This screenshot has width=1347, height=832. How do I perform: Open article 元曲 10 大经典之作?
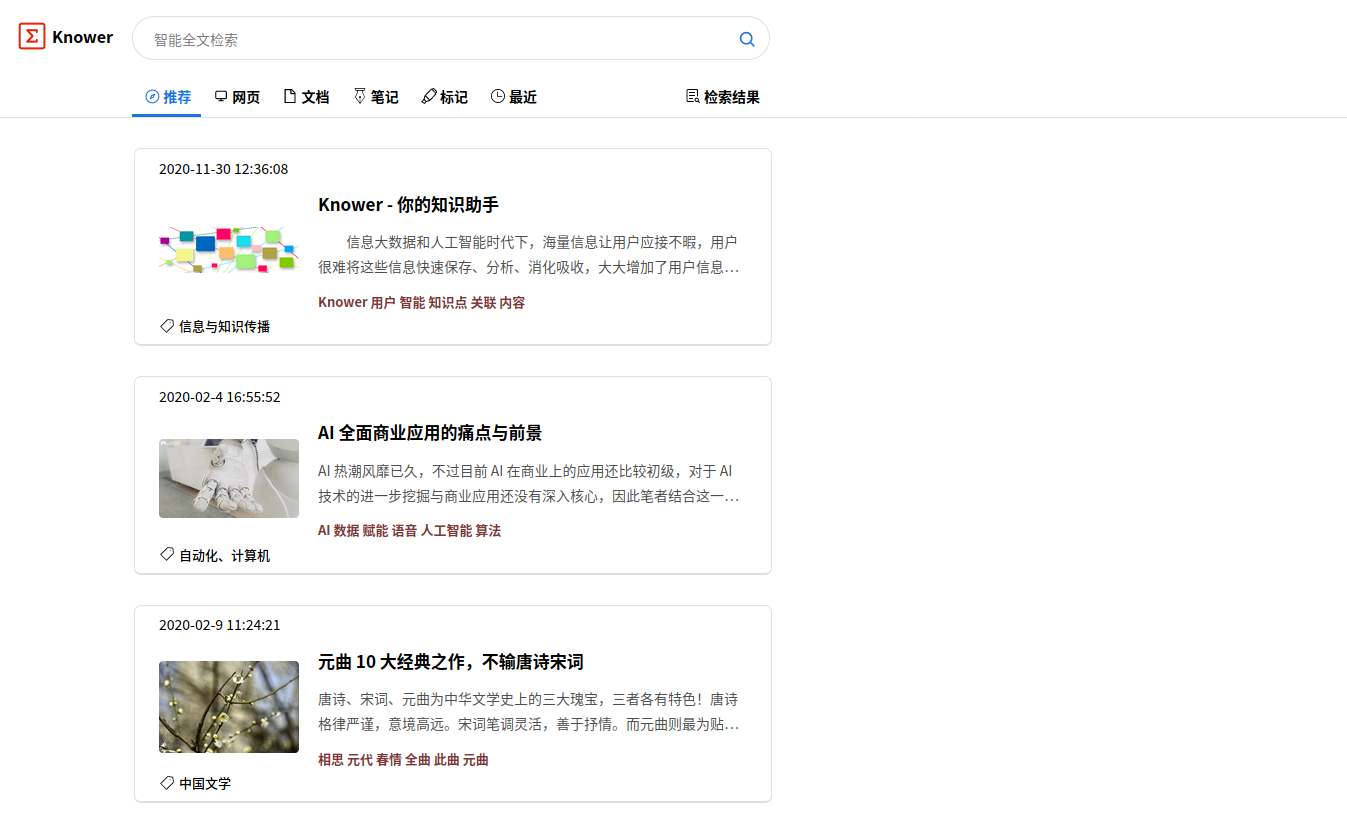click(450, 662)
